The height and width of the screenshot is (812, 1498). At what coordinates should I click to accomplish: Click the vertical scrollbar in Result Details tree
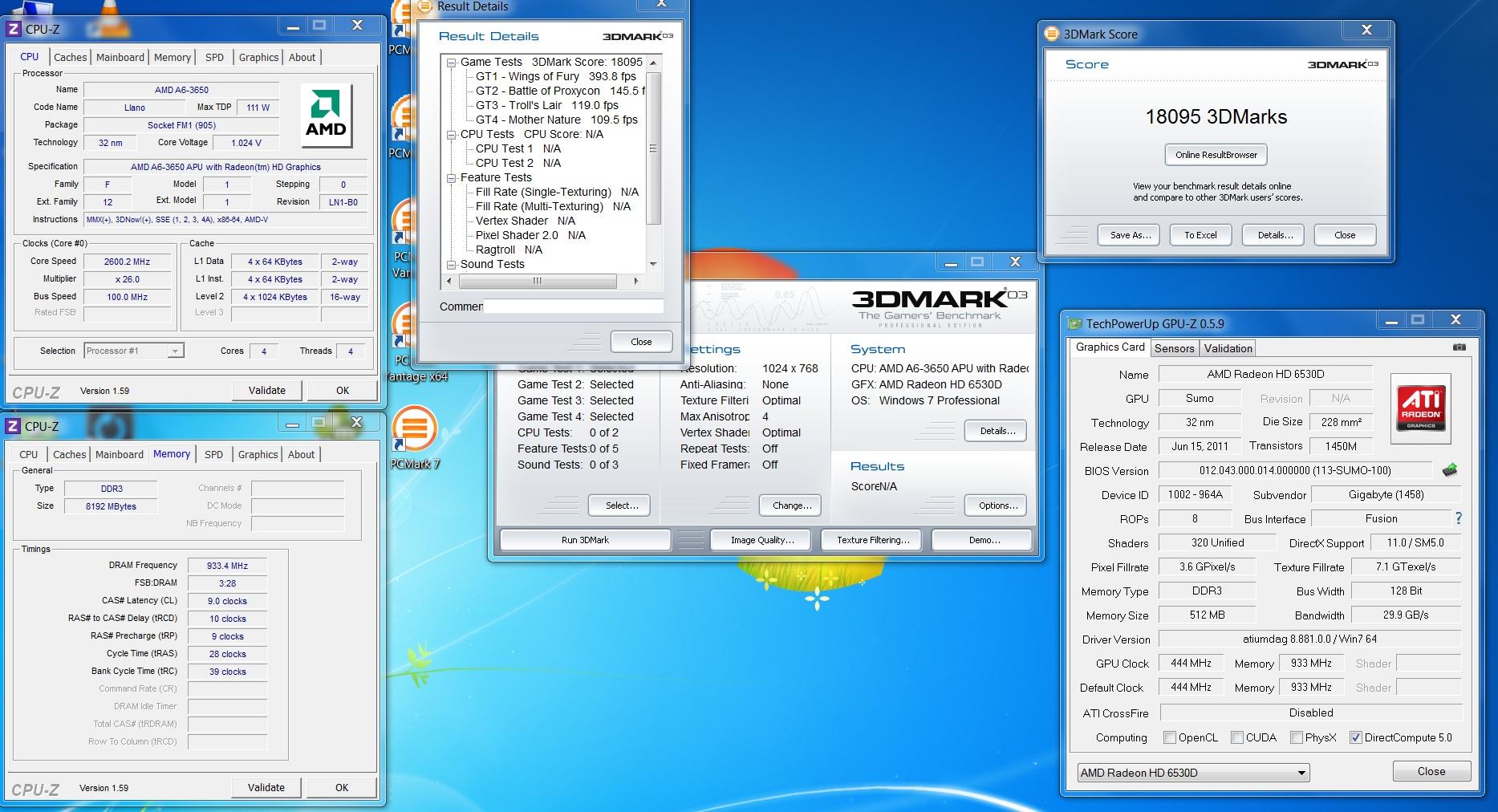point(653,148)
